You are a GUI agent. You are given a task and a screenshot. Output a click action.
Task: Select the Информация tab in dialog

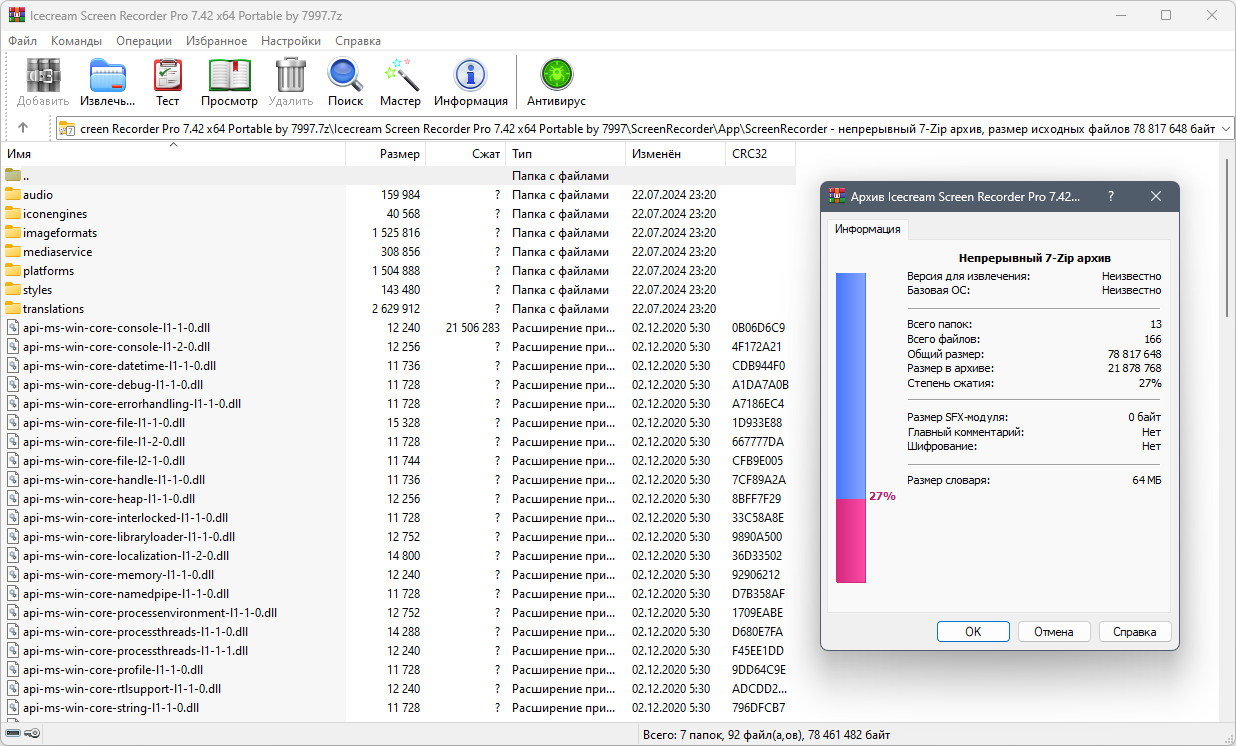pyautogui.click(x=868, y=229)
